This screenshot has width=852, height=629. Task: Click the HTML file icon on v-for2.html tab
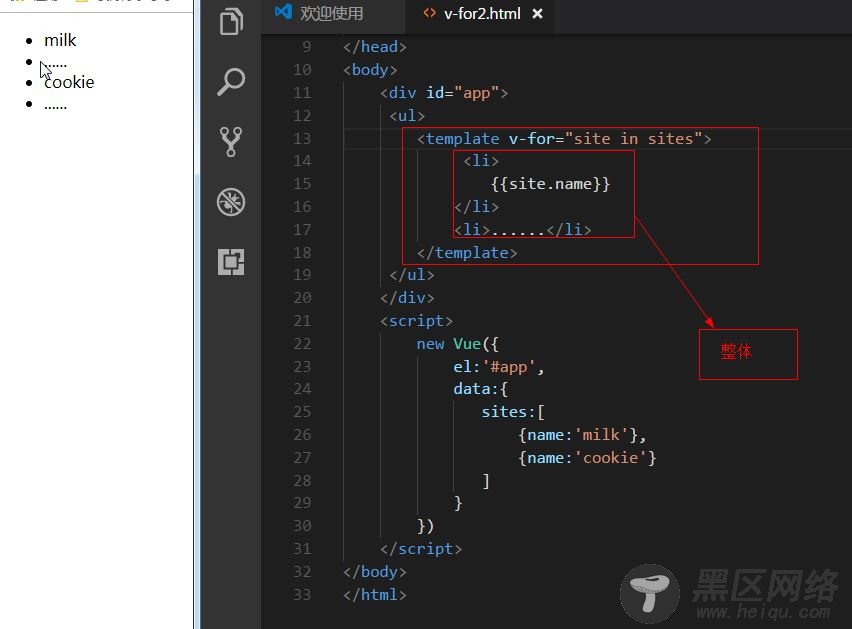click(429, 13)
